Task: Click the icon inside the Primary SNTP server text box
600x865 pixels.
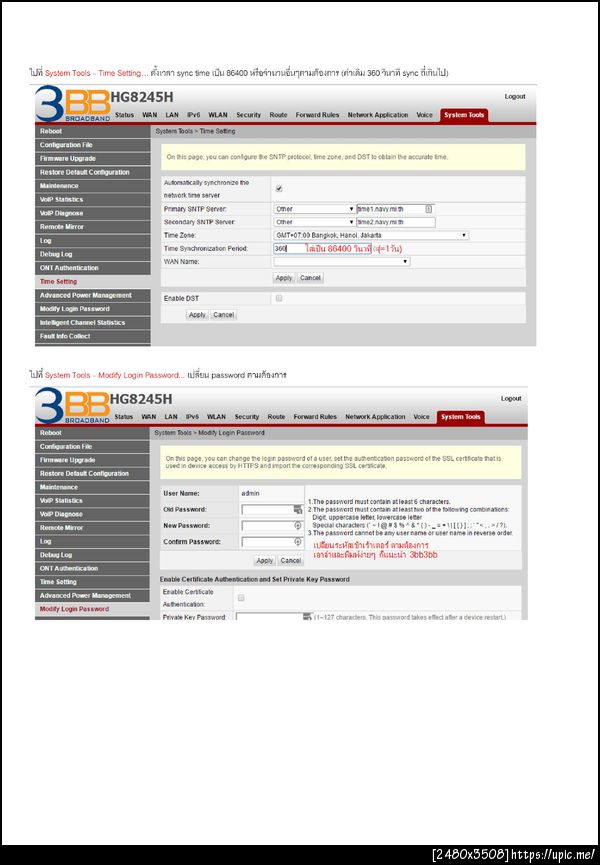Action: click(x=428, y=209)
